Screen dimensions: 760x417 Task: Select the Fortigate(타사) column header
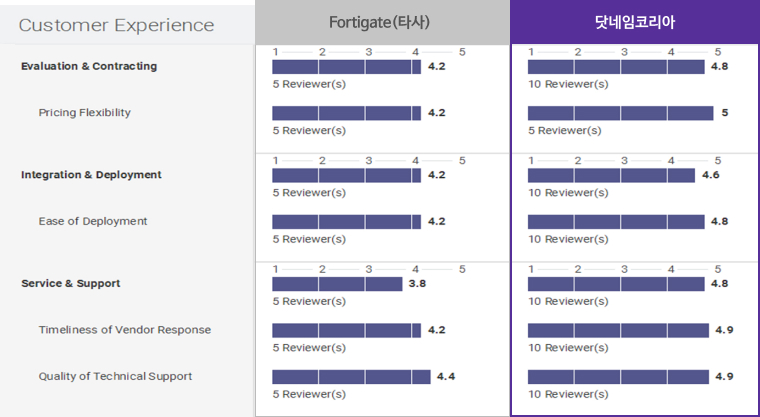381,22
